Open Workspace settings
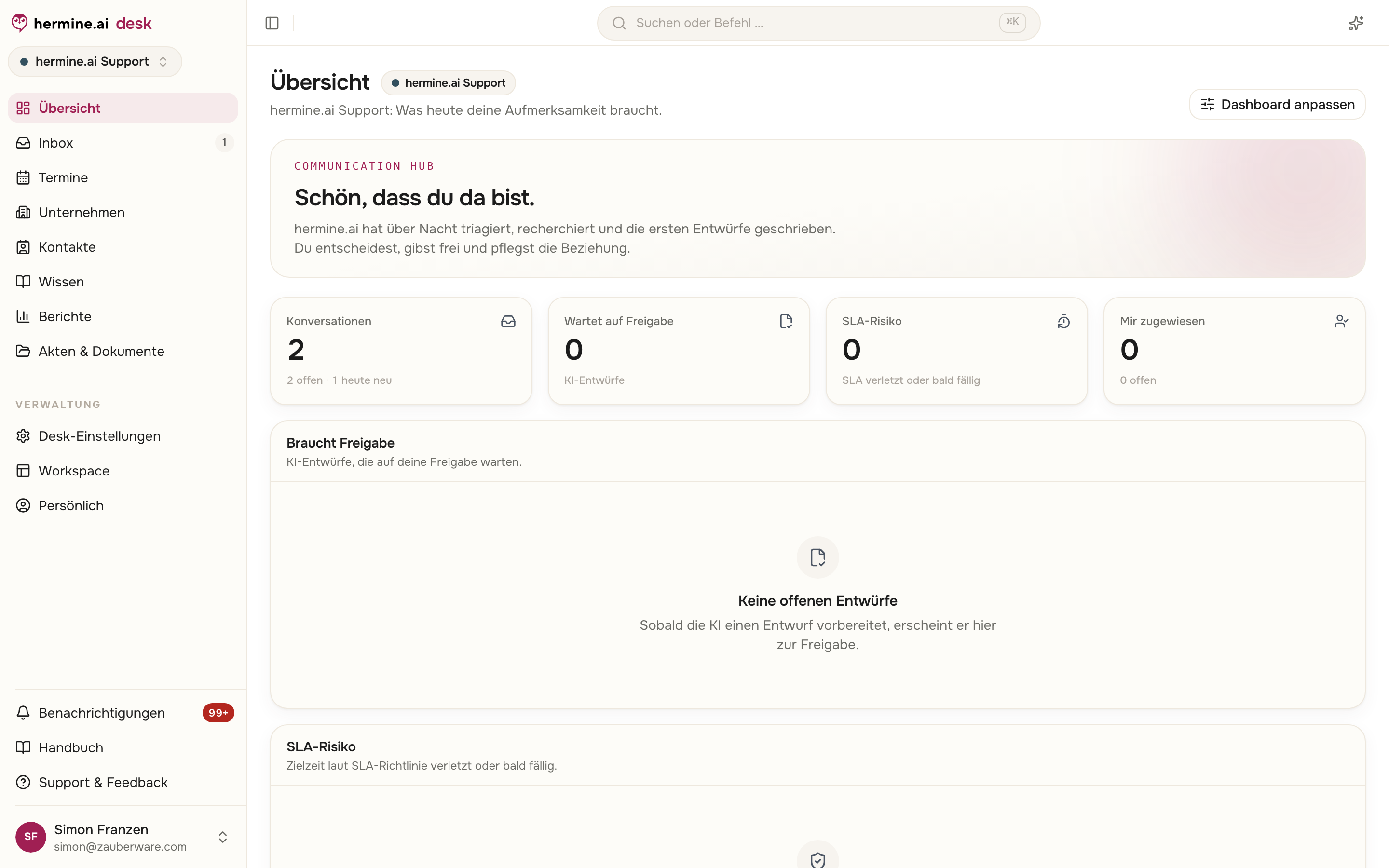The width and height of the screenshot is (1389, 868). point(123,471)
